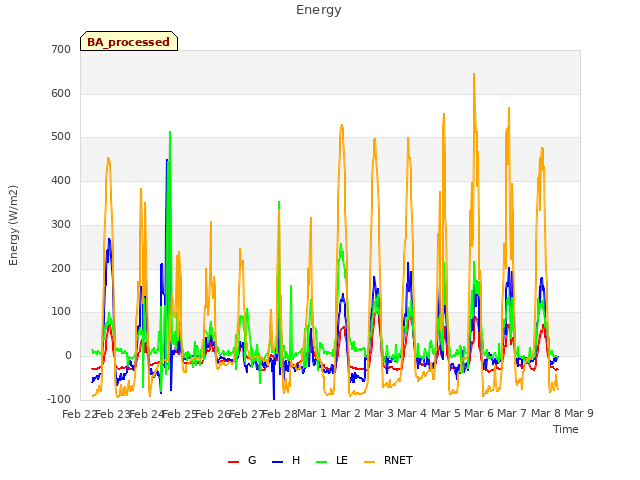Click the 200 y-axis tick label
The image size is (640, 480).
tap(61, 269)
